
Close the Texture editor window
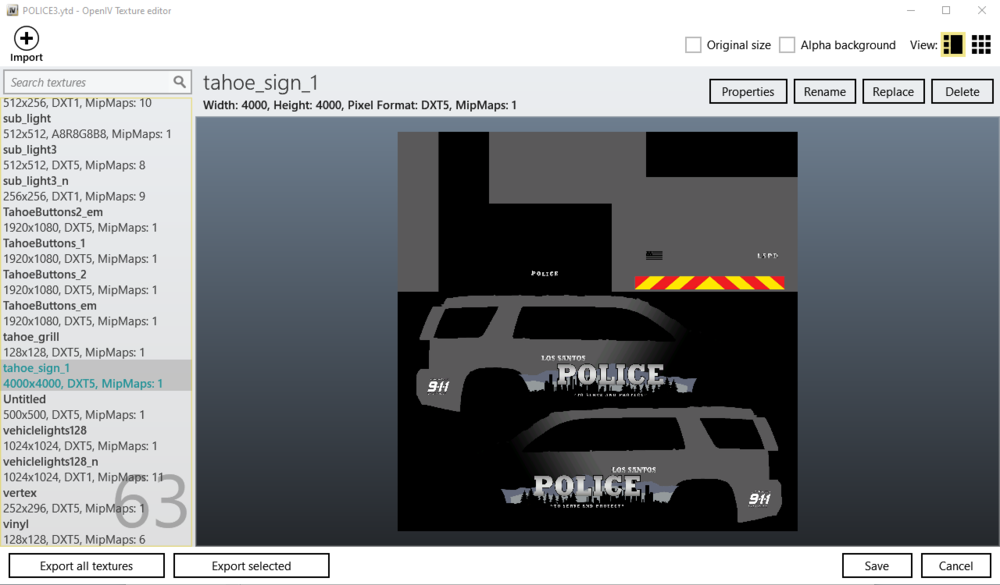point(982,10)
